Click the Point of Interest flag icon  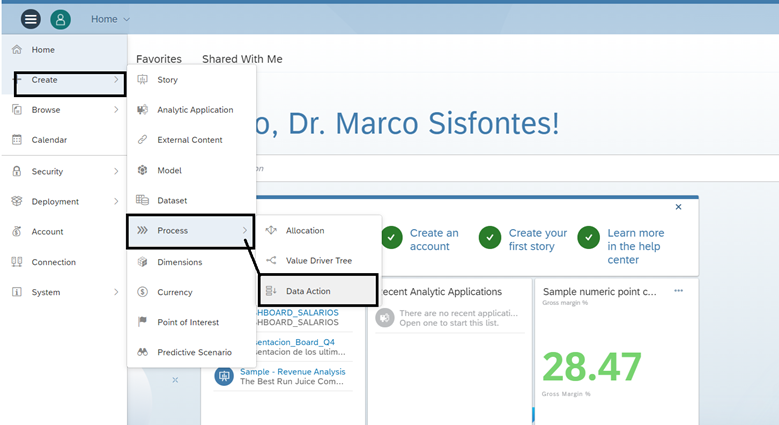tap(143, 322)
